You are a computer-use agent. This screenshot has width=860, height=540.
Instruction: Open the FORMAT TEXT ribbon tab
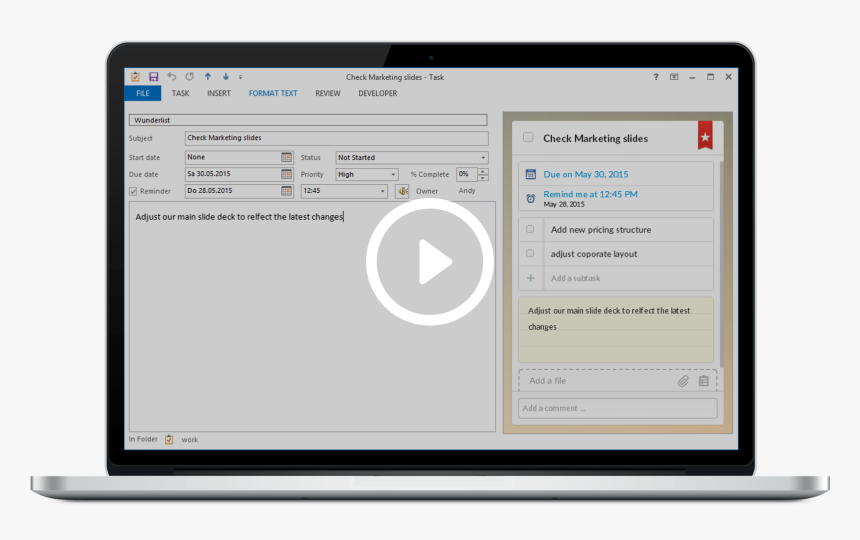coord(273,93)
